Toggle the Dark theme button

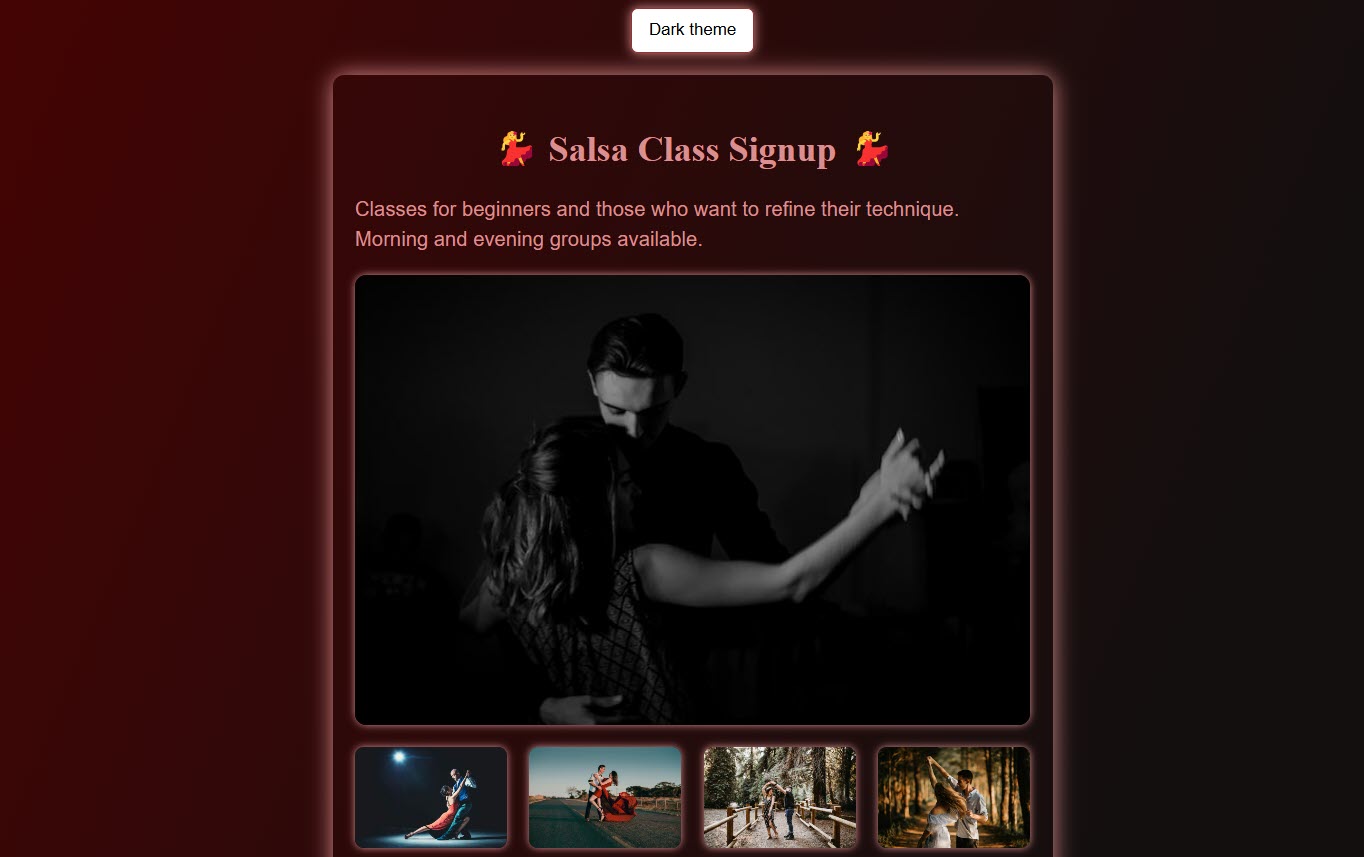pos(692,30)
